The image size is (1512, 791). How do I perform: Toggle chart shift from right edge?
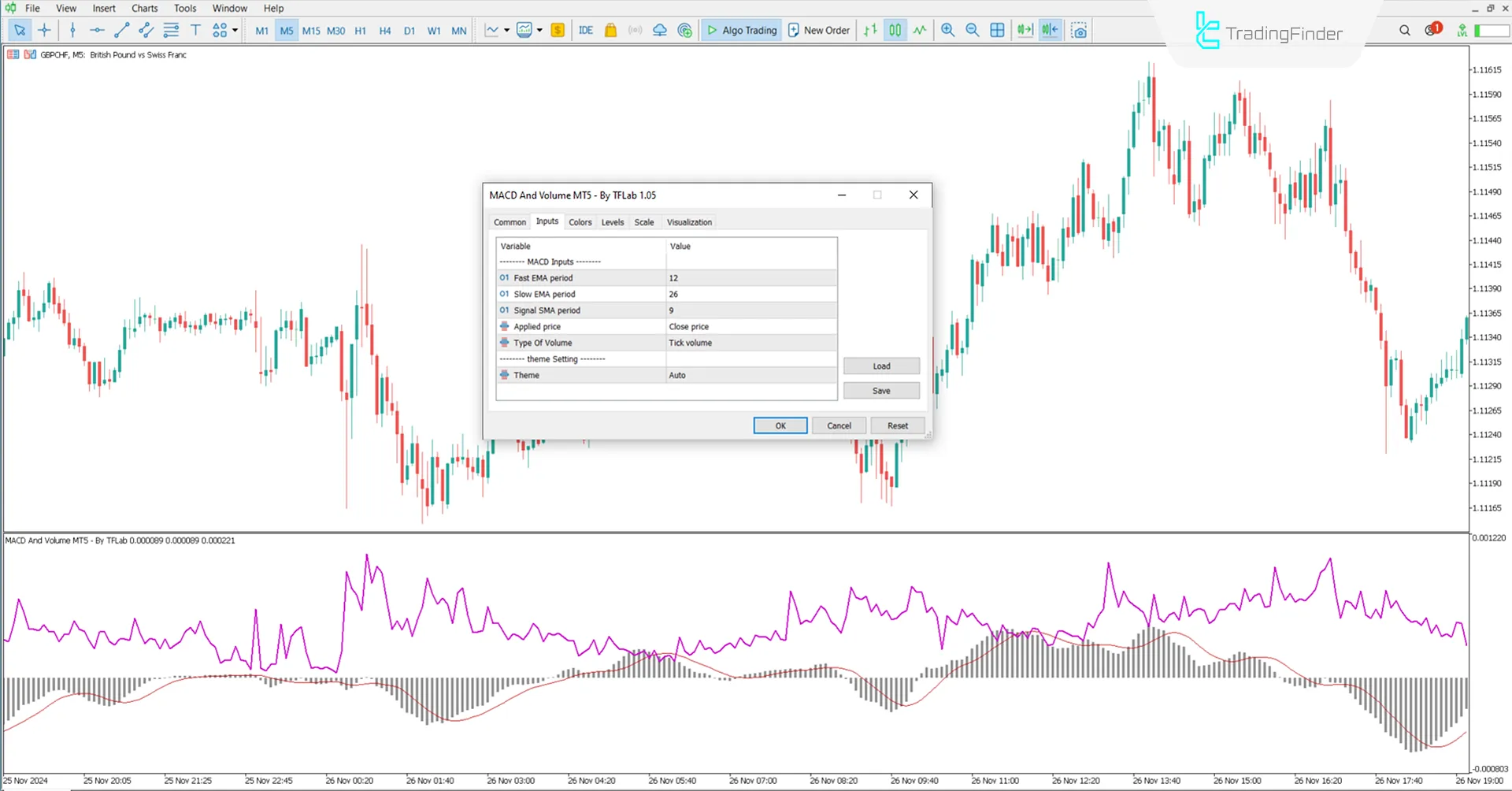[1050, 30]
